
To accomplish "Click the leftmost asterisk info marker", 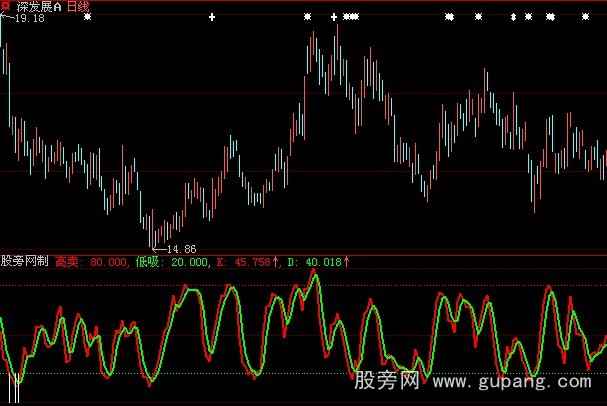I will tap(87, 17).
